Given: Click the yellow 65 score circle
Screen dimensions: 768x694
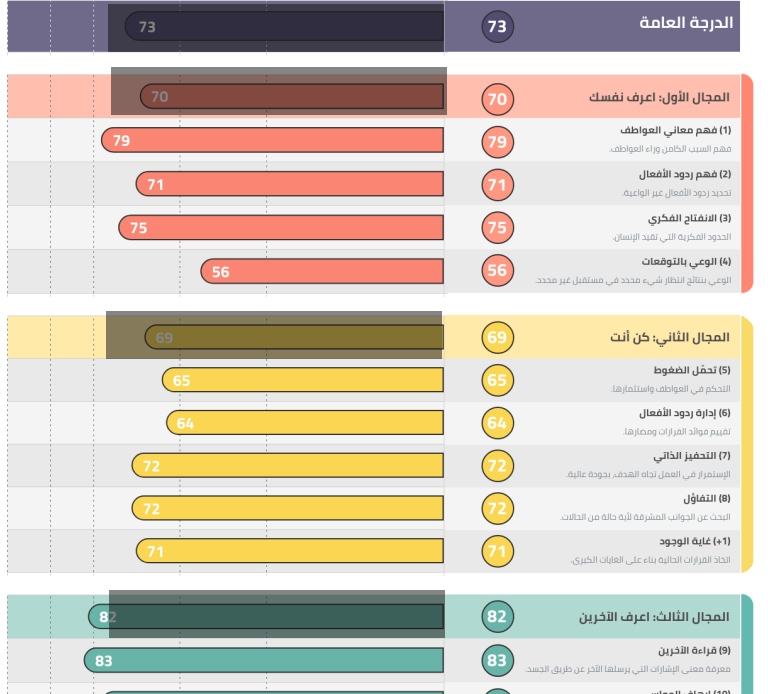Looking at the screenshot, I should (x=497, y=380).
